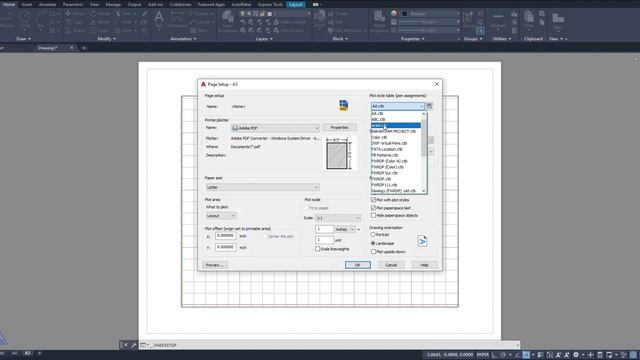Screen dimensions: 640x360
Task: Collapse the plot style table dropdown
Action: [x=422, y=106]
